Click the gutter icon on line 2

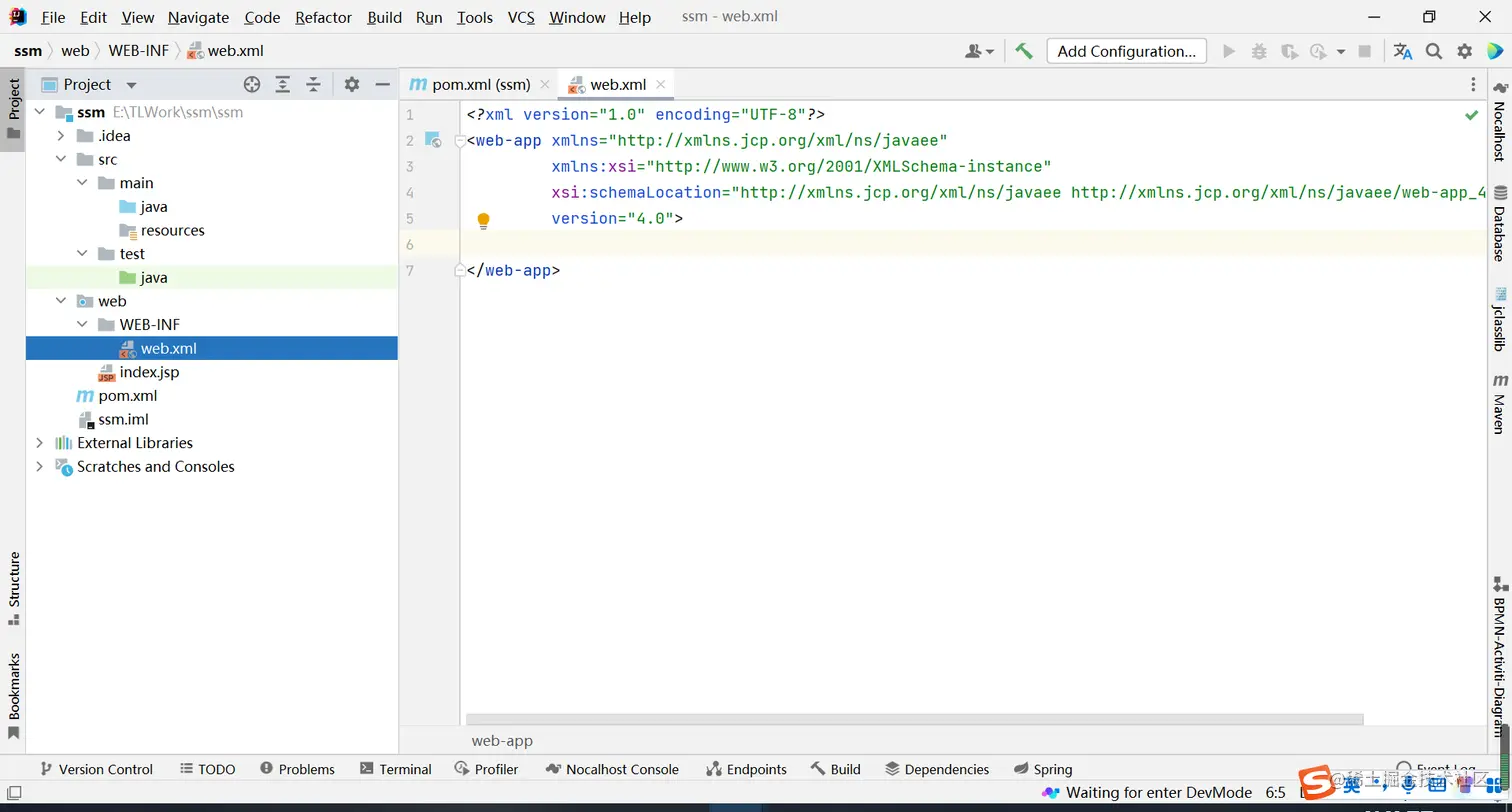pyautogui.click(x=432, y=140)
